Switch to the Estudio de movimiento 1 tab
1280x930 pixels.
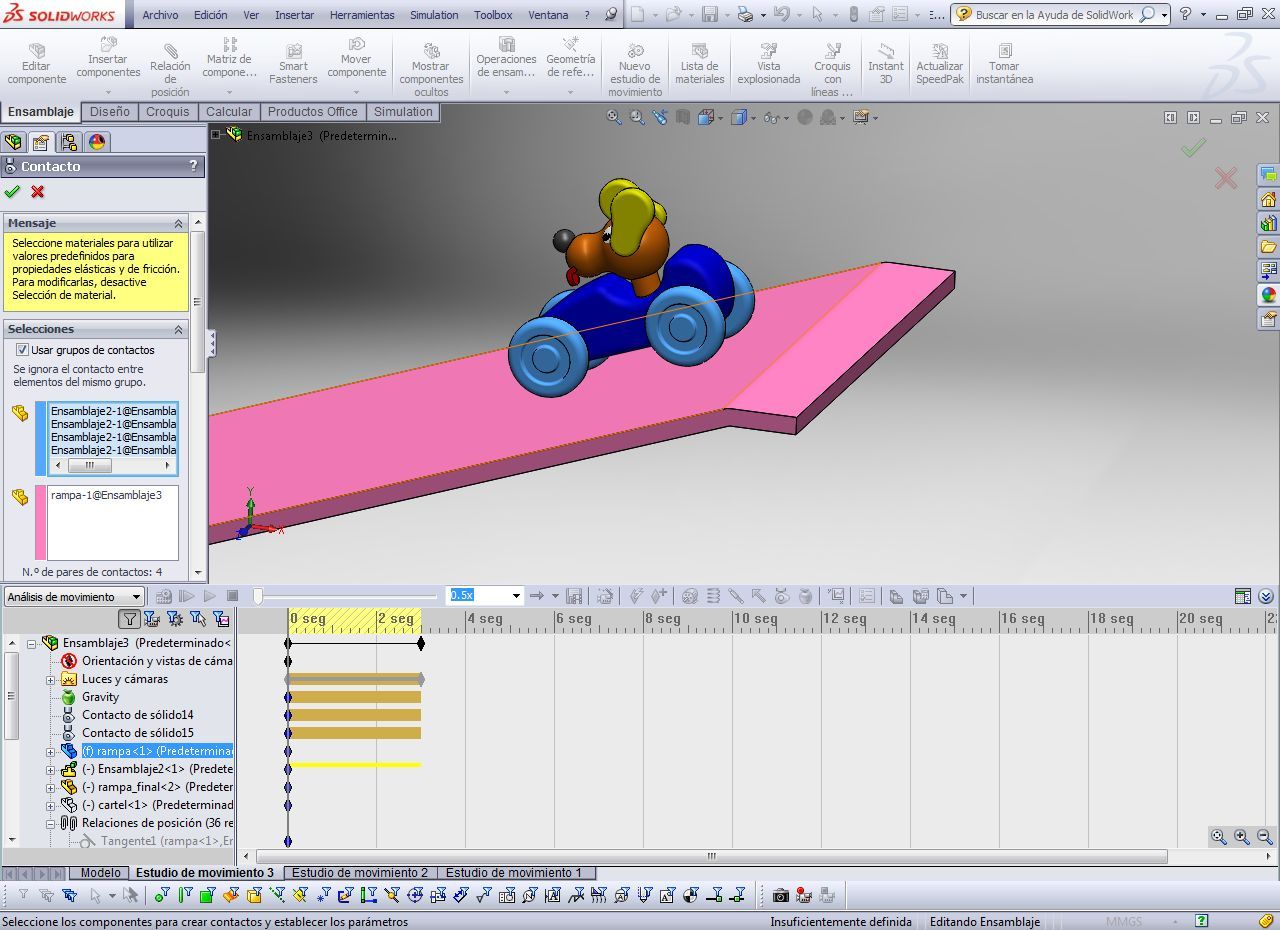(514, 873)
